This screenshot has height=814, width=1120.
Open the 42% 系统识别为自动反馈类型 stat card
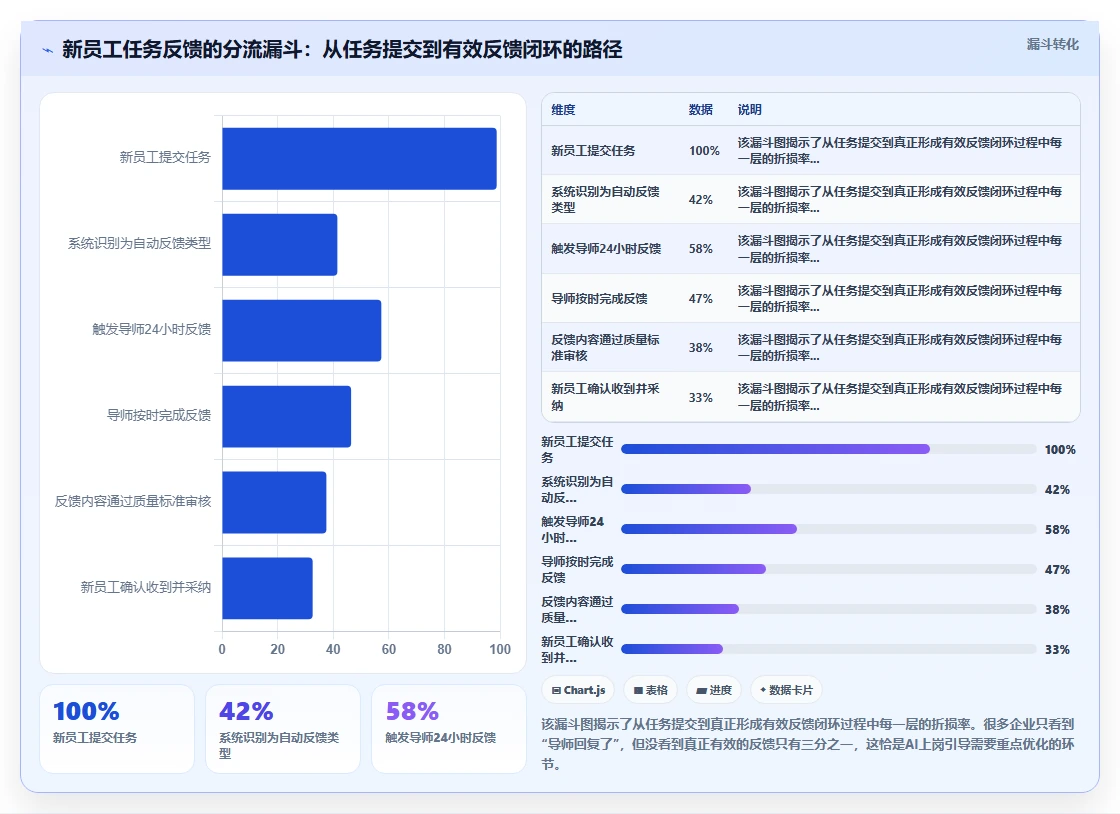(283, 729)
